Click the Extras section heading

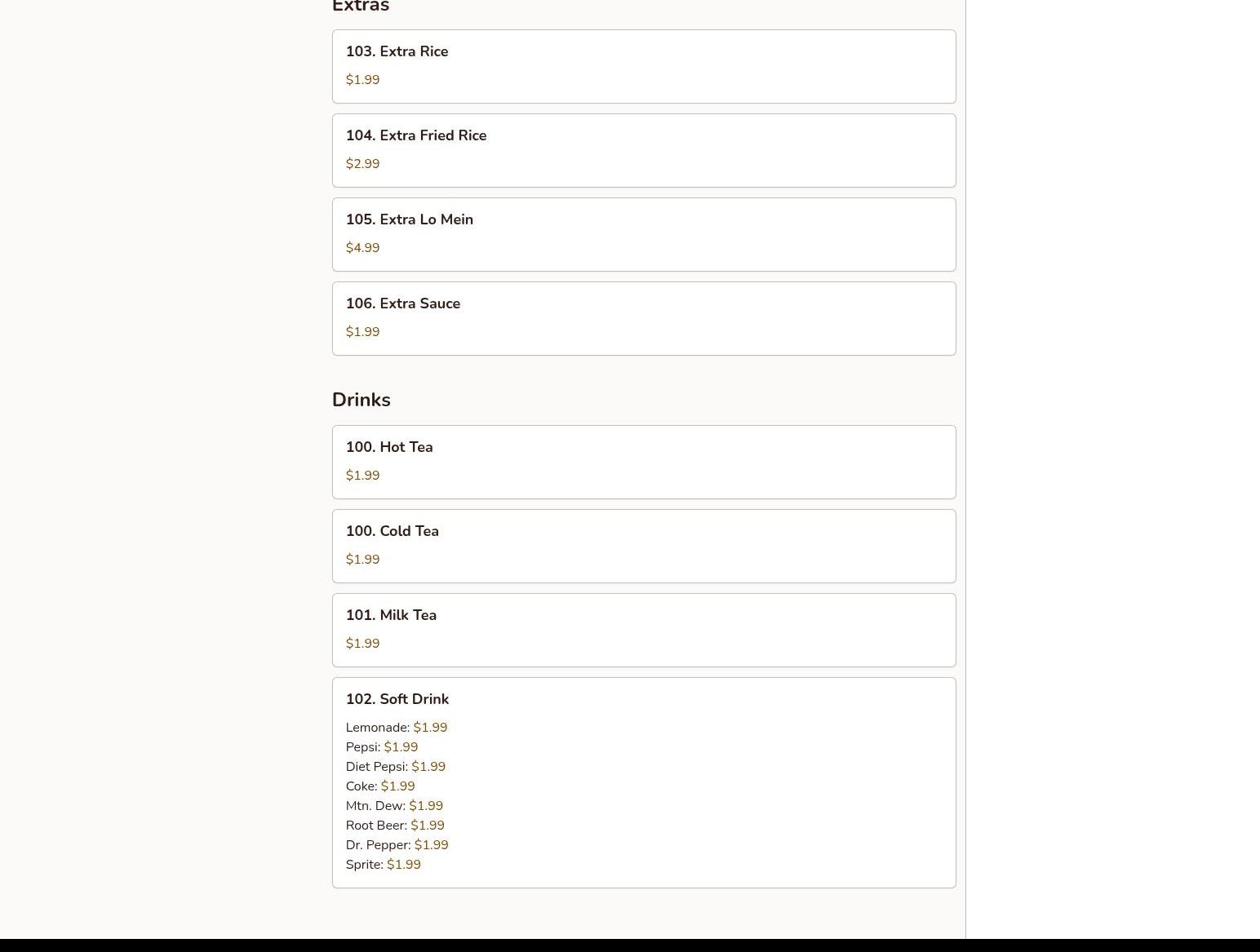361,7
